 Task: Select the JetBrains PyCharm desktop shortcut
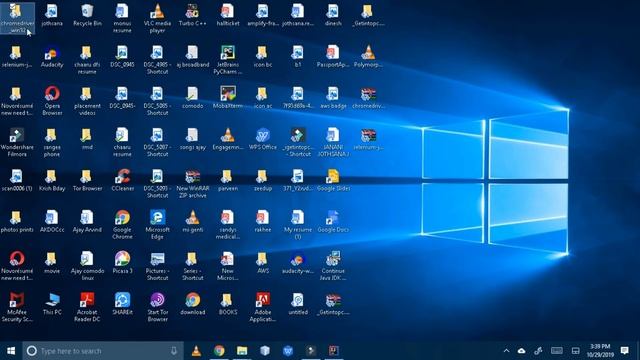227,60
